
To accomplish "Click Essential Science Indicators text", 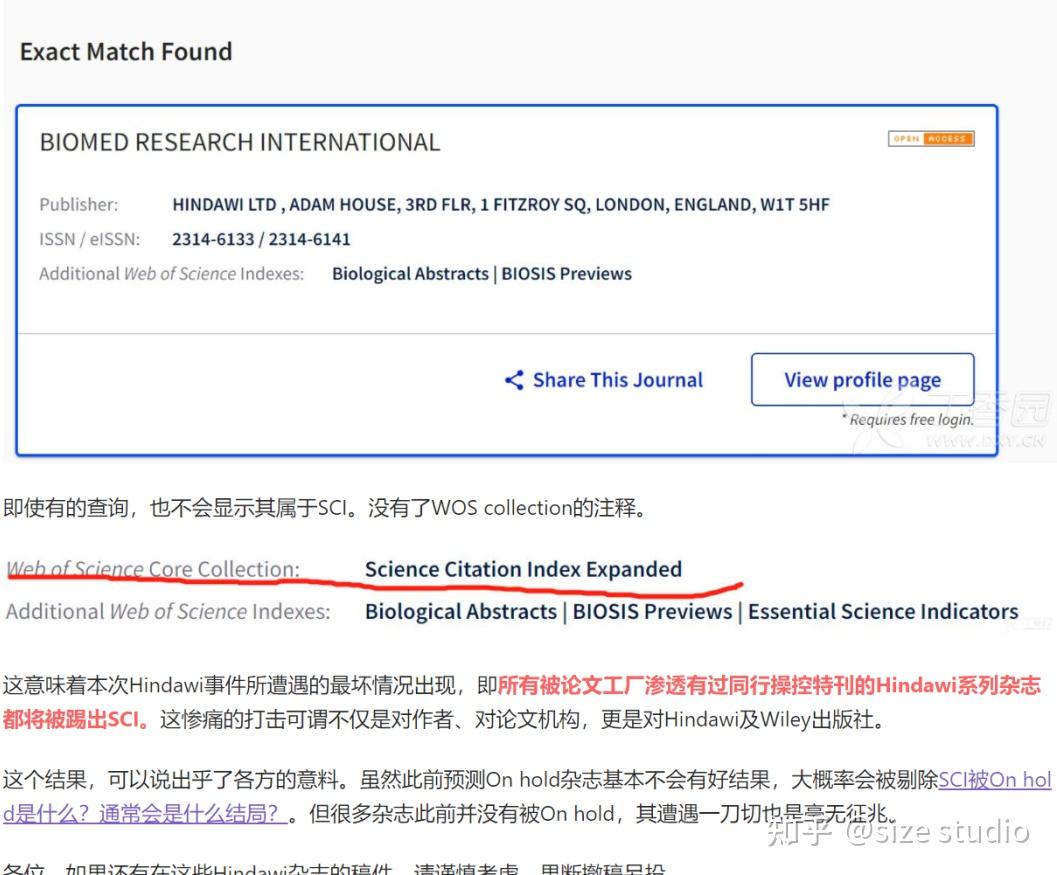I will [883, 611].
